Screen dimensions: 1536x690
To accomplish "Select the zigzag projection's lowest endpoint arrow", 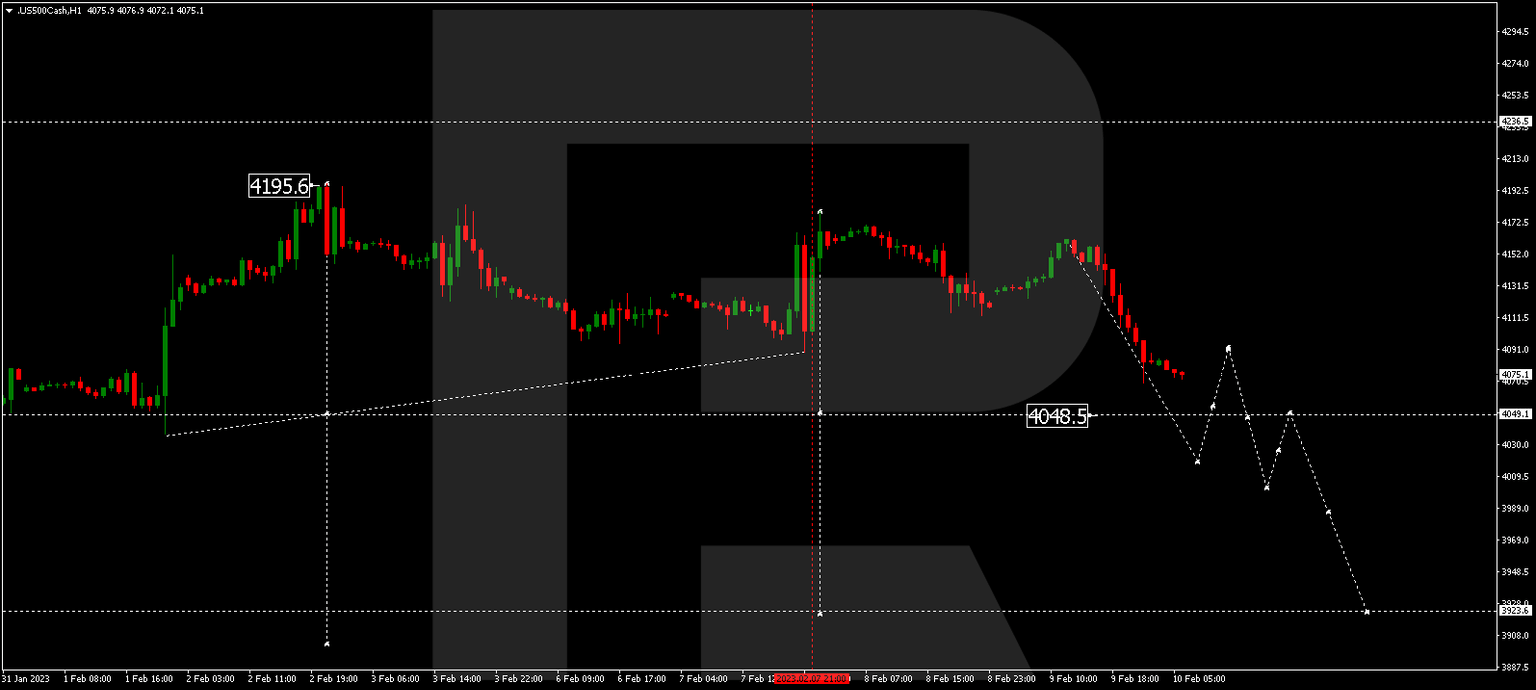I will pos(1366,610).
